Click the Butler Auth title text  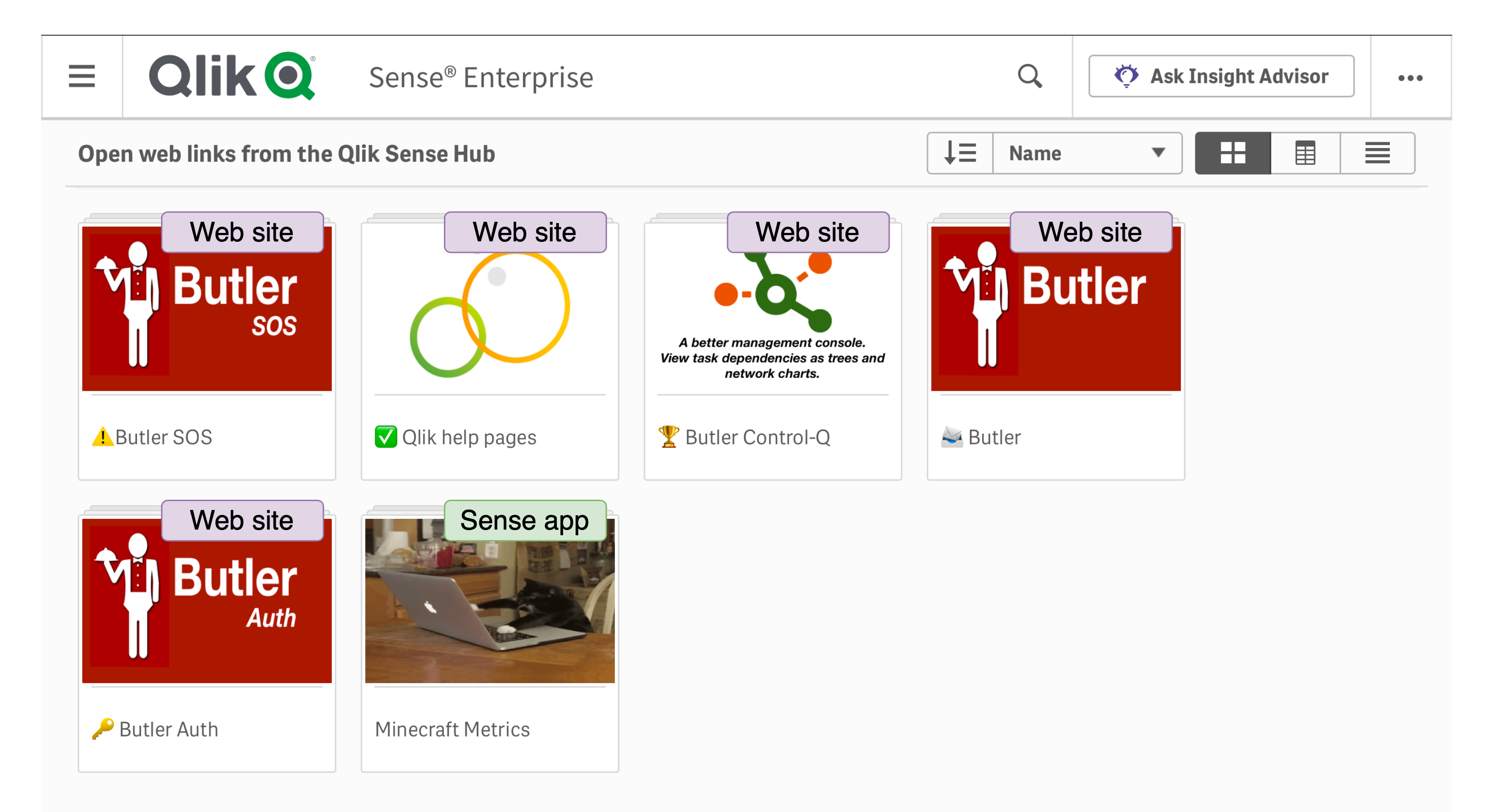(169, 729)
